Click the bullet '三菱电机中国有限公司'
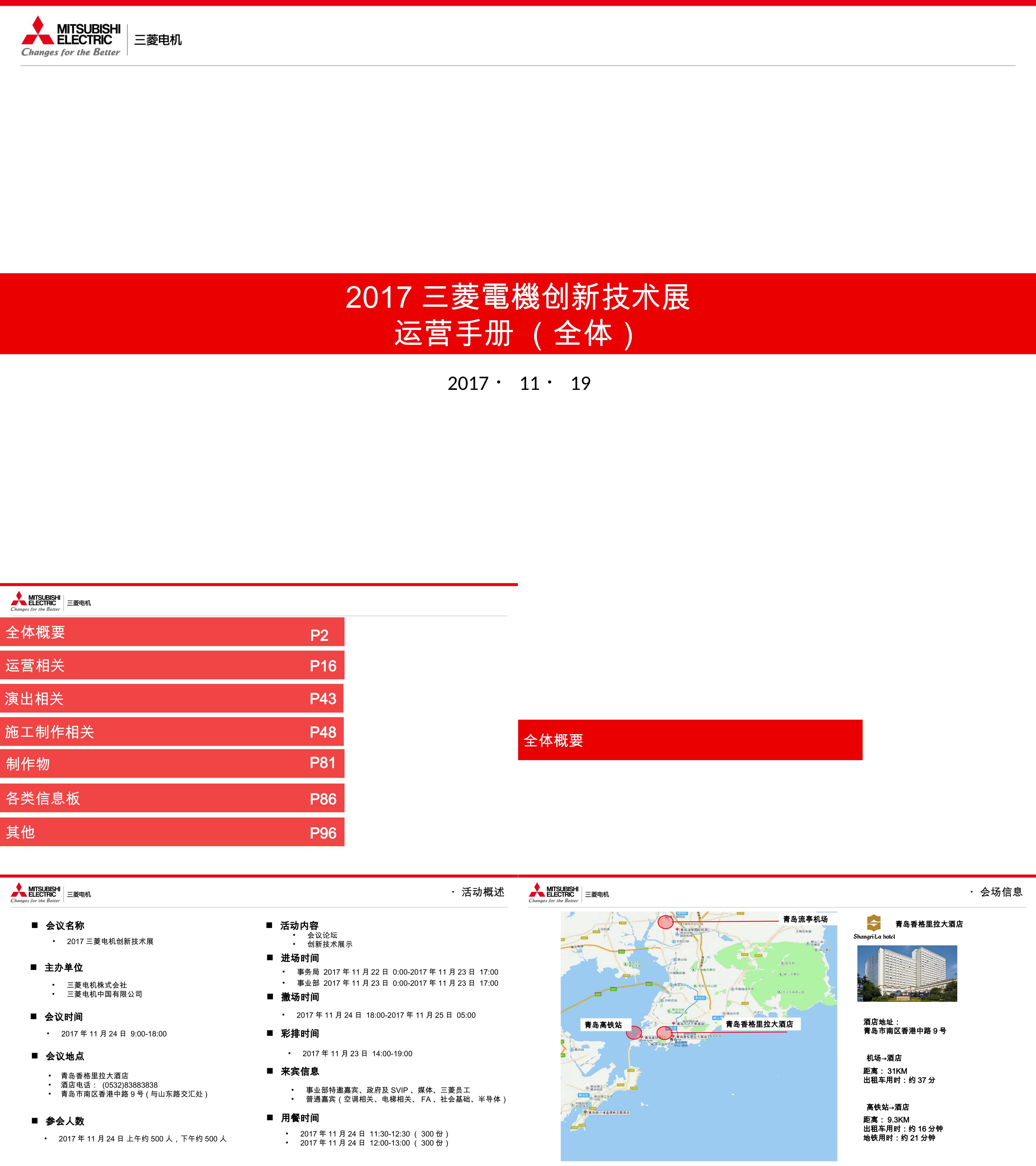This screenshot has height=1166, width=1036. point(105,994)
